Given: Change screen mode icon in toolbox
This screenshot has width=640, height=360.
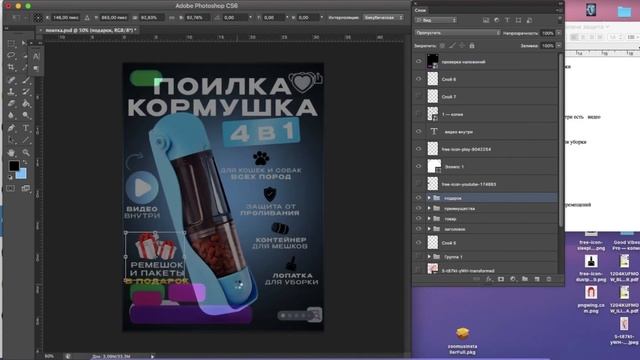Looking at the screenshot, I should point(26,188).
